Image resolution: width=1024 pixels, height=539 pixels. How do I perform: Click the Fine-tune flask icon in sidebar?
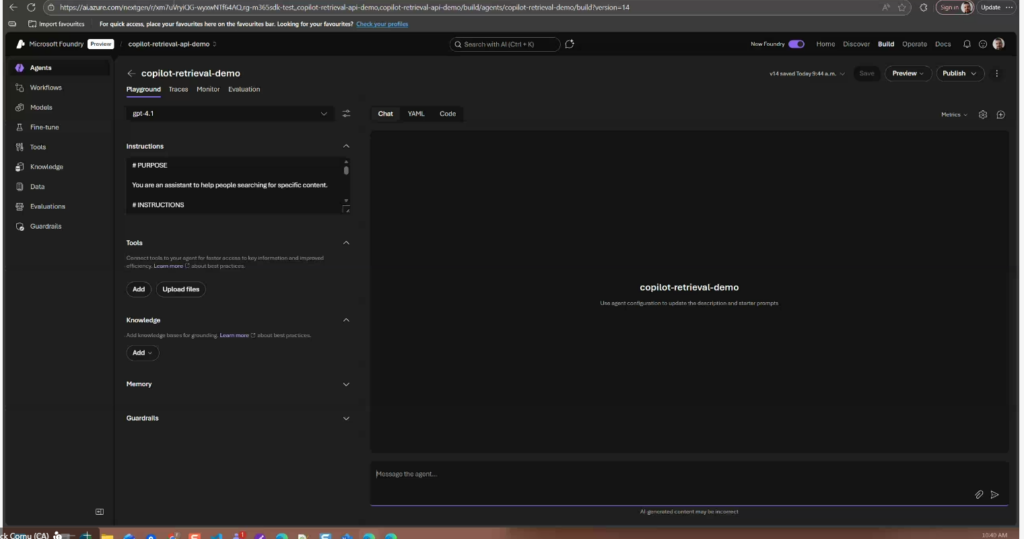tap(20, 127)
